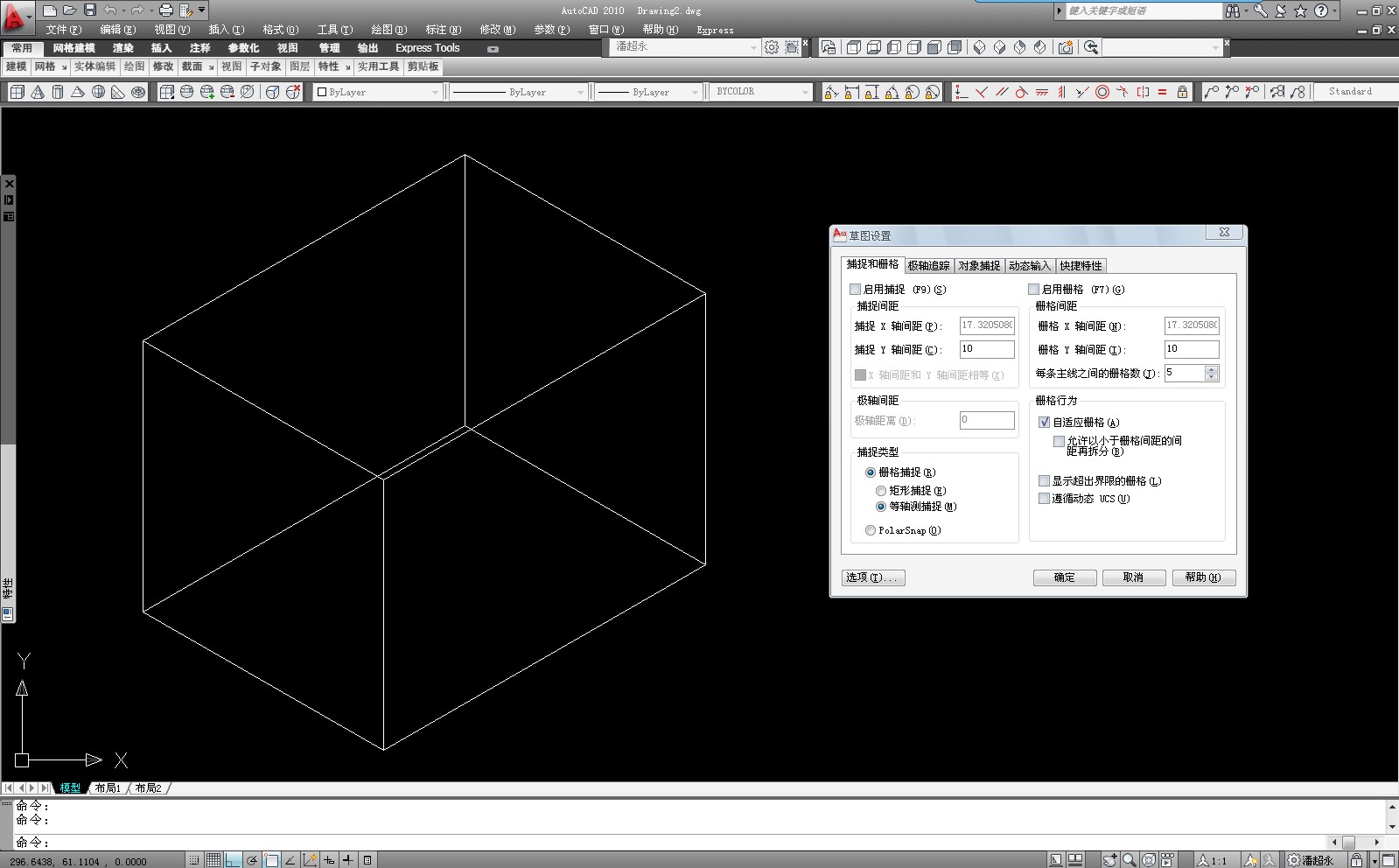Select the 栅格捕捉 radio button

click(x=871, y=472)
